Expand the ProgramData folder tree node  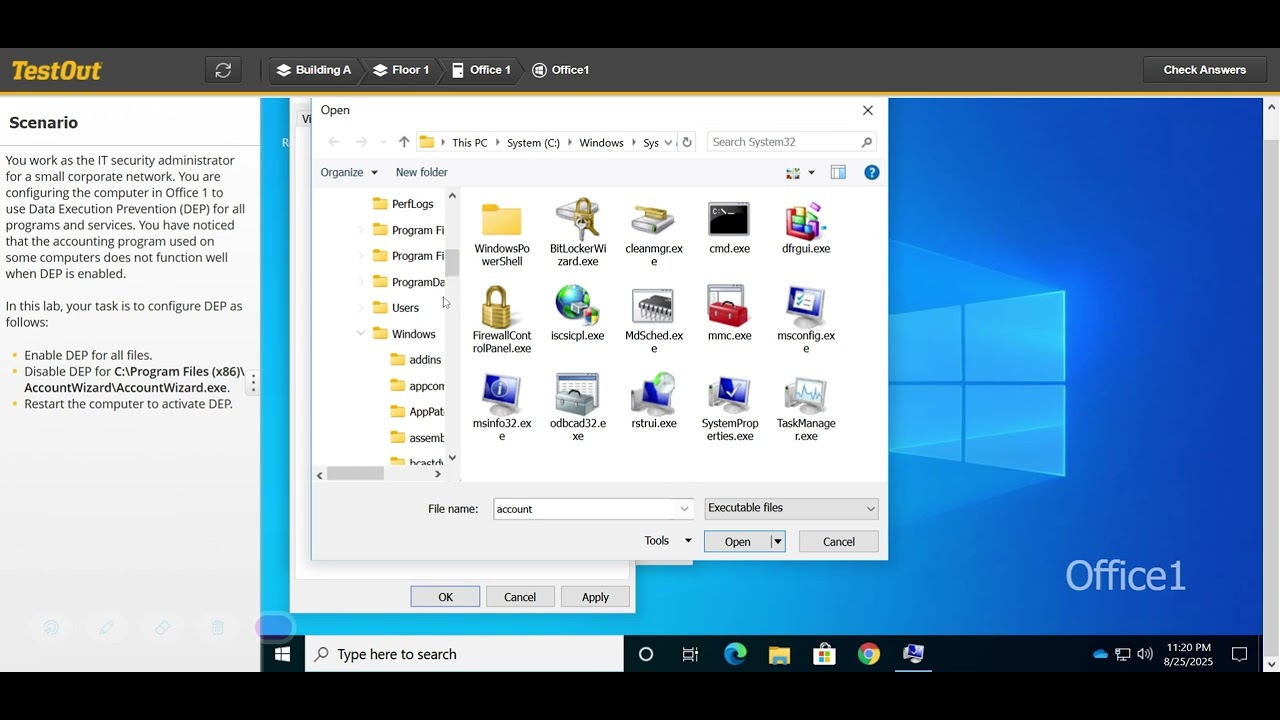click(361, 282)
